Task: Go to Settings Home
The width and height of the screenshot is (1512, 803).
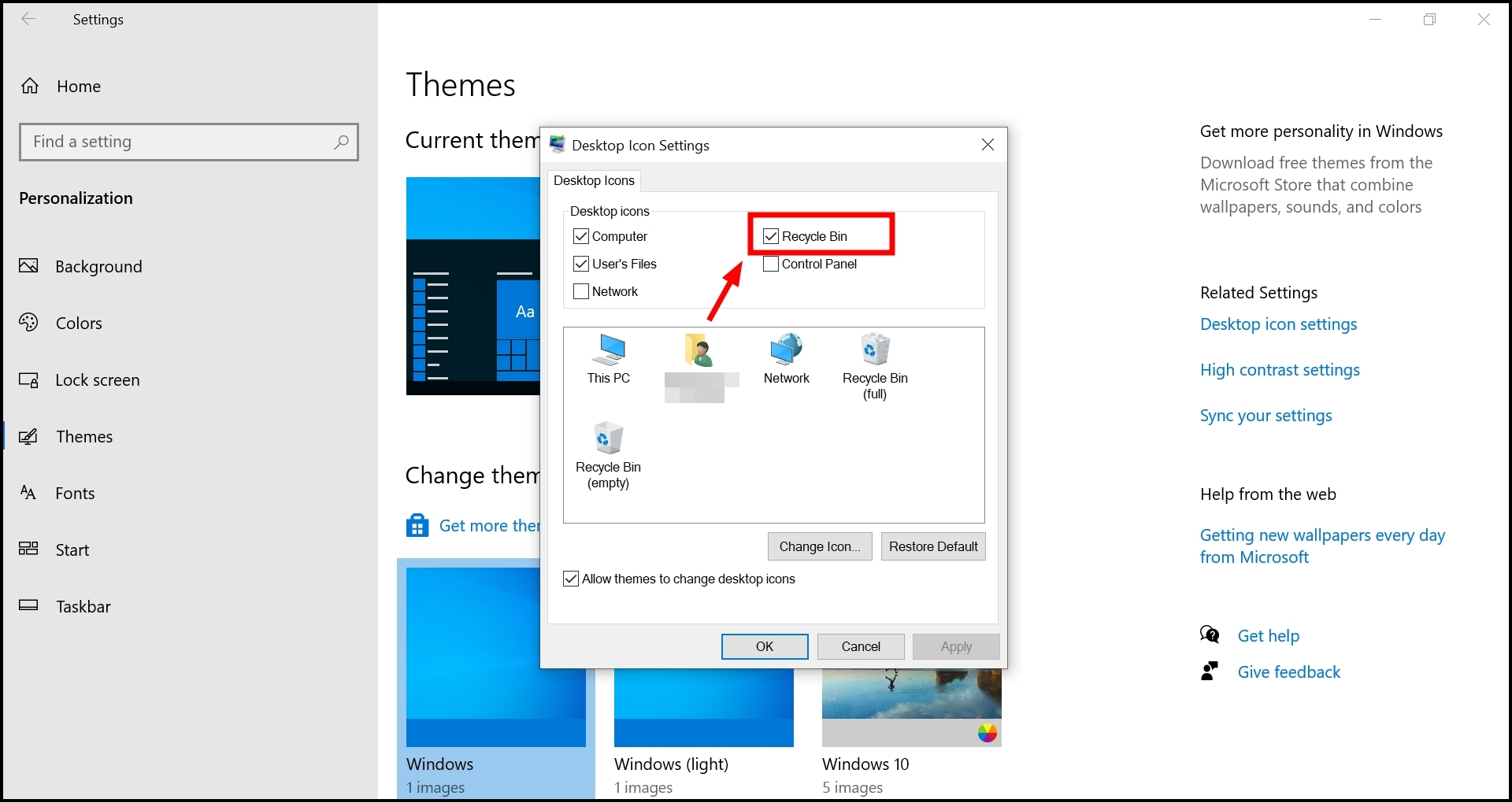Action: 79,87
